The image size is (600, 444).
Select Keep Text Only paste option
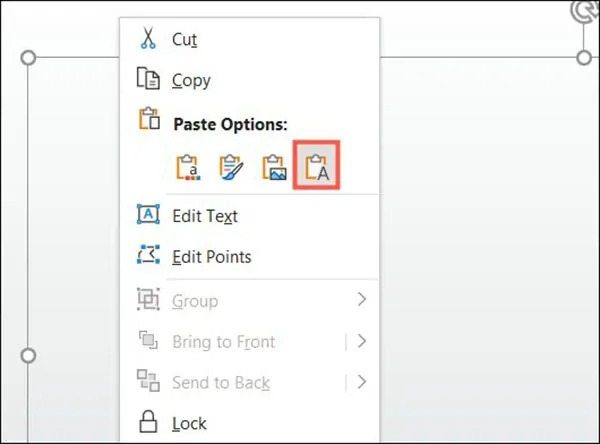point(316,165)
